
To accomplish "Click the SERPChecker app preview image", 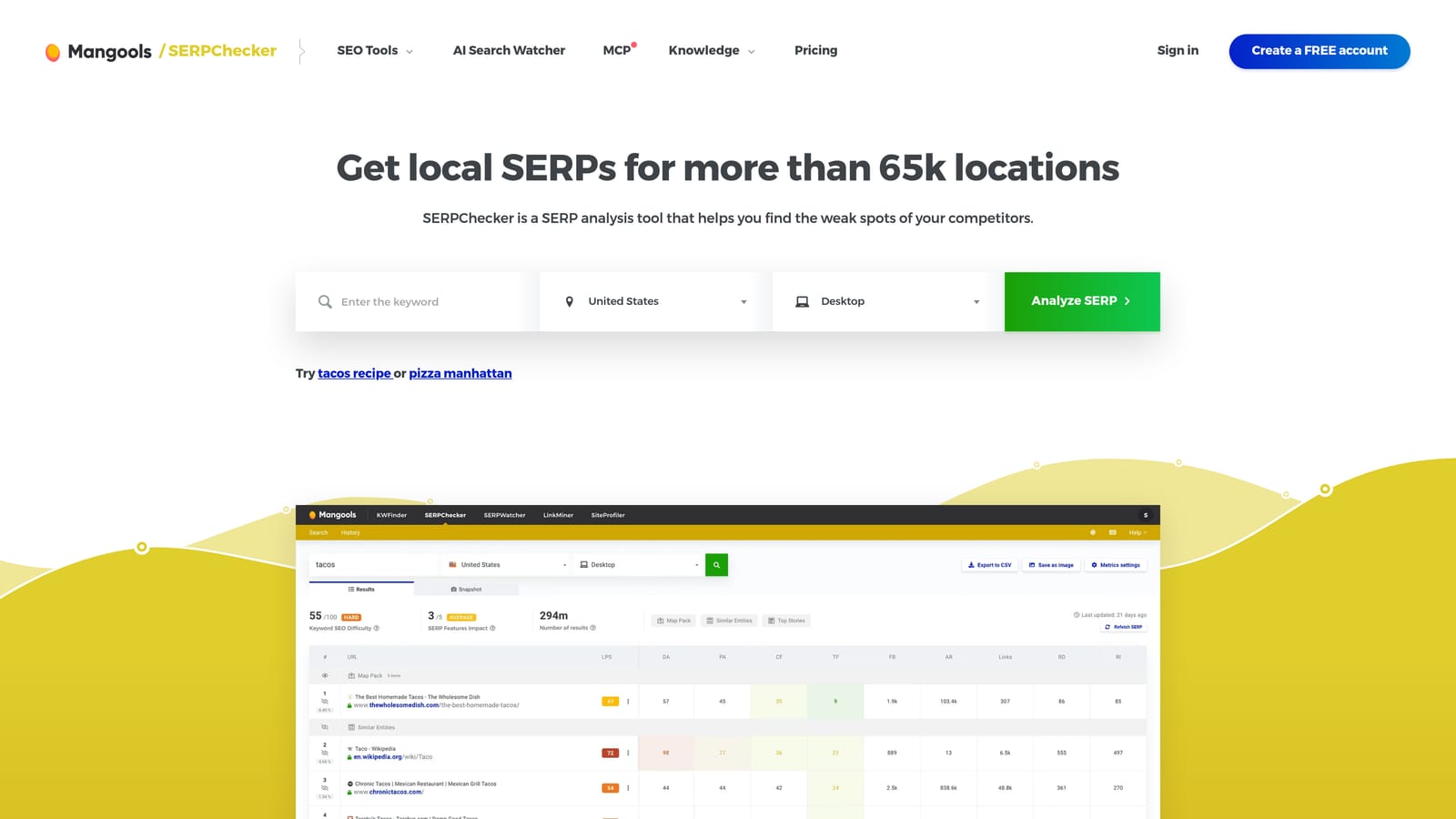I will coord(728,662).
